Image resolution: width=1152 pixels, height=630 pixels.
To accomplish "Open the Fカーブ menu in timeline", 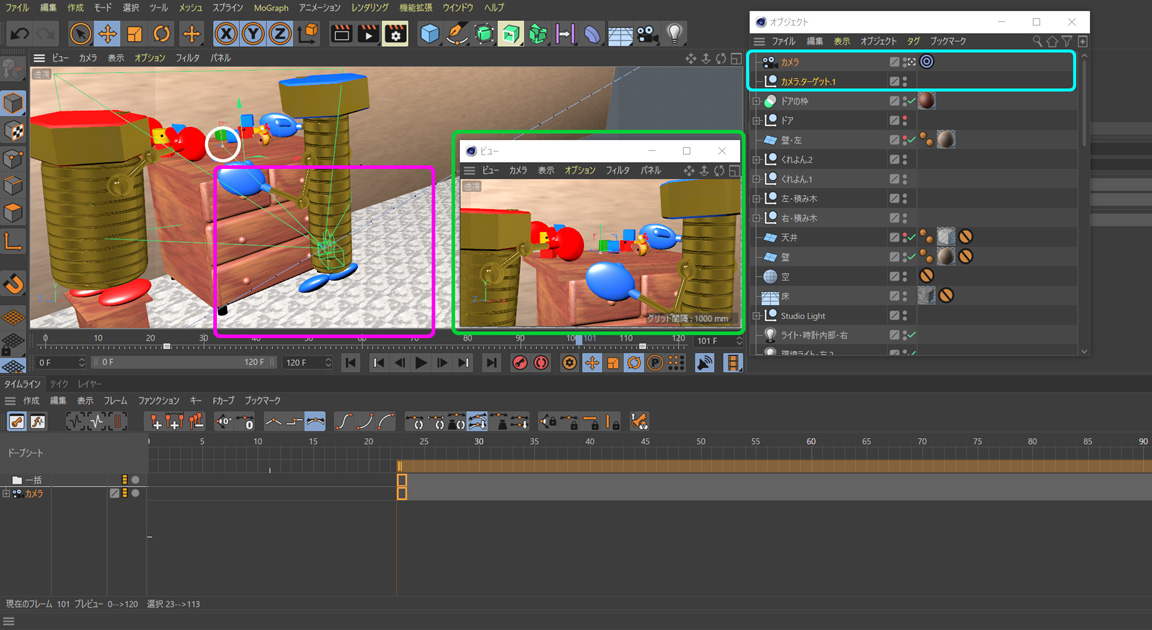I will tap(223, 400).
